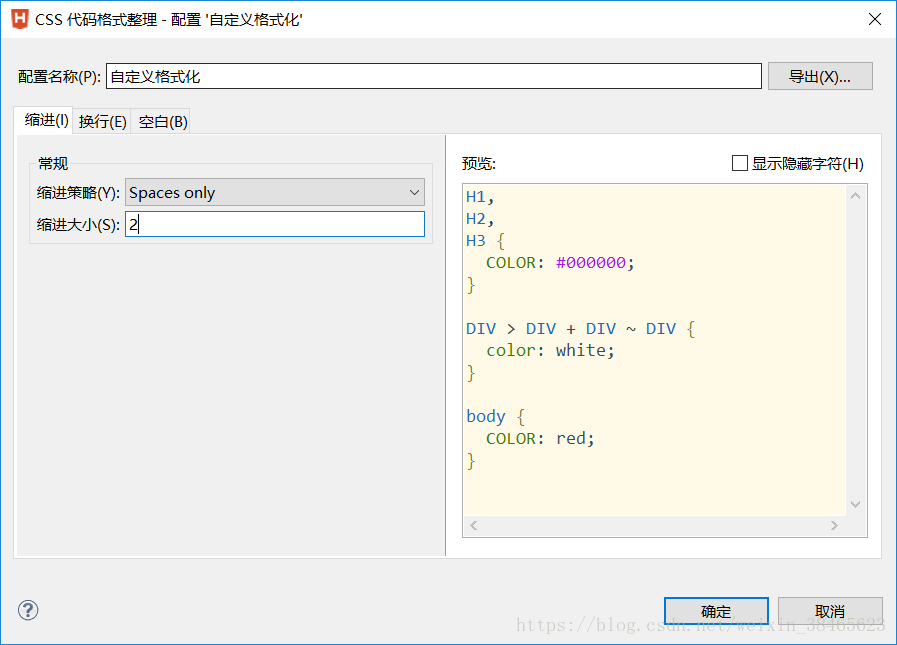Close the CSS formatter dialog
The height and width of the screenshot is (645, 897).
click(x=875, y=19)
